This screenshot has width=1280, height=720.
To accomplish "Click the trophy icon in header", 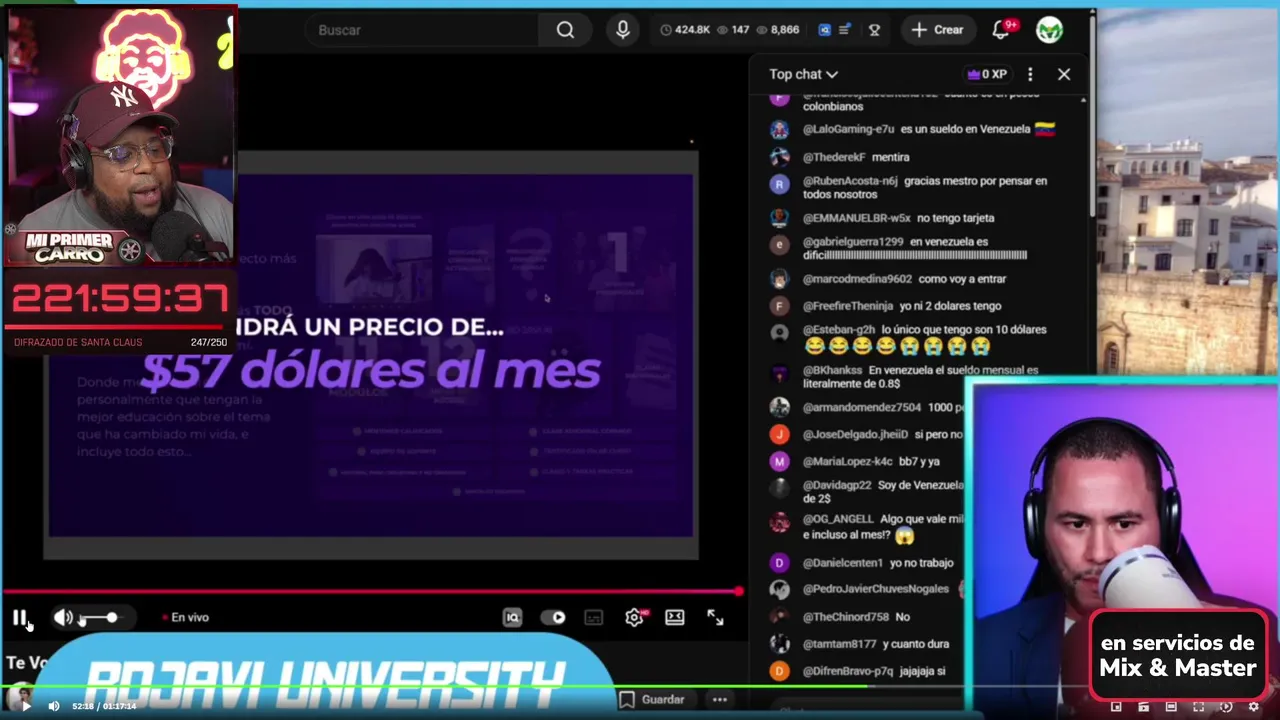I will pyautogui.click(x=874, y=30).
